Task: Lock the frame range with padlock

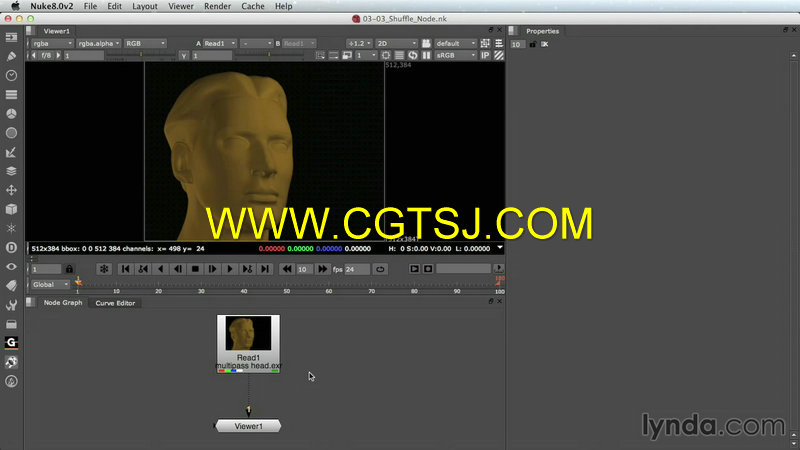Action: coord(69,269)
